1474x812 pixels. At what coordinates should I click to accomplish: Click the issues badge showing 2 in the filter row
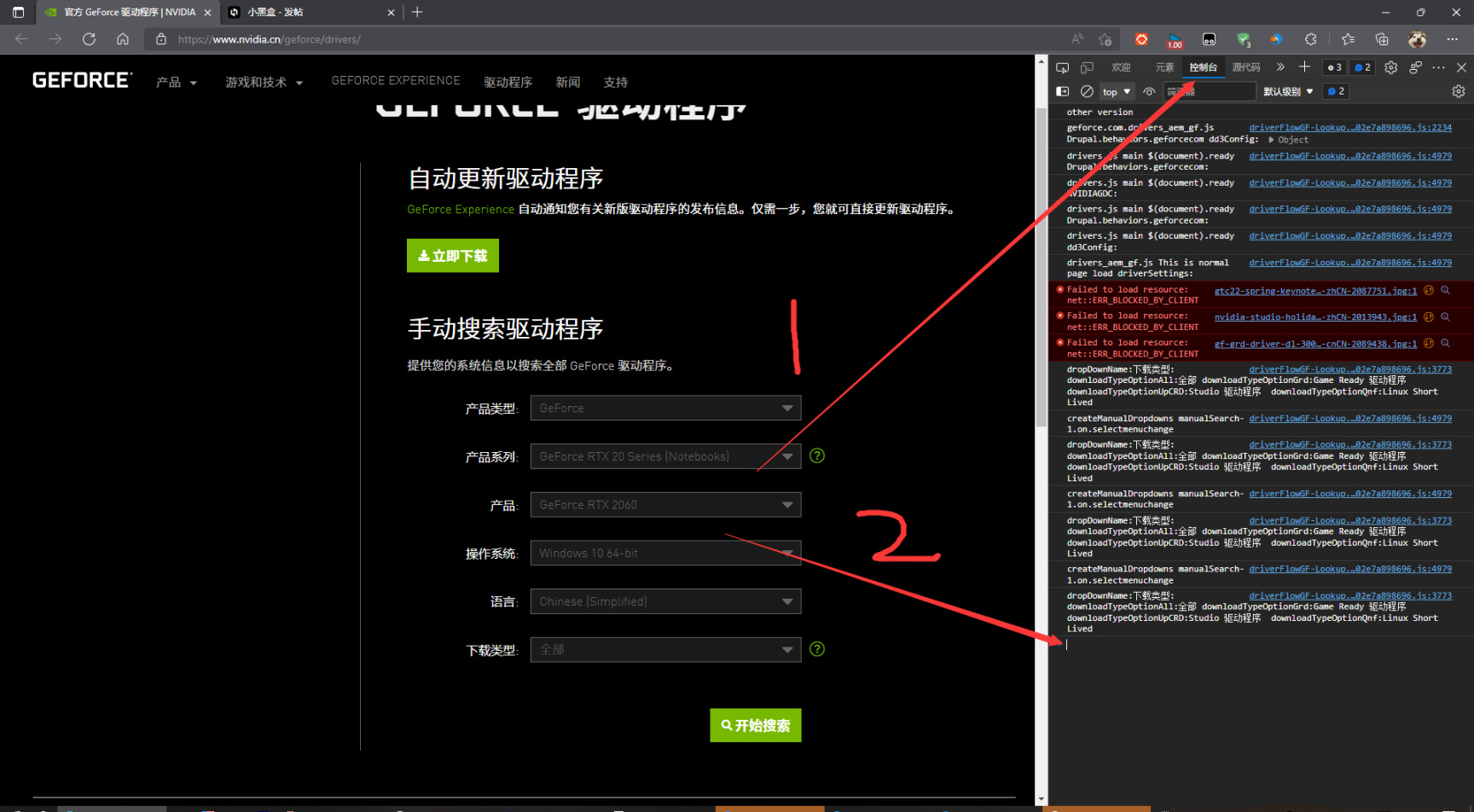click(1336, 91)
